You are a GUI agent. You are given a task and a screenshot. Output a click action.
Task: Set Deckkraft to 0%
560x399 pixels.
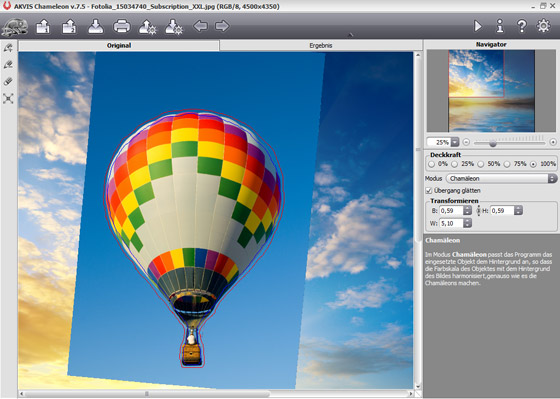[432, 164]
